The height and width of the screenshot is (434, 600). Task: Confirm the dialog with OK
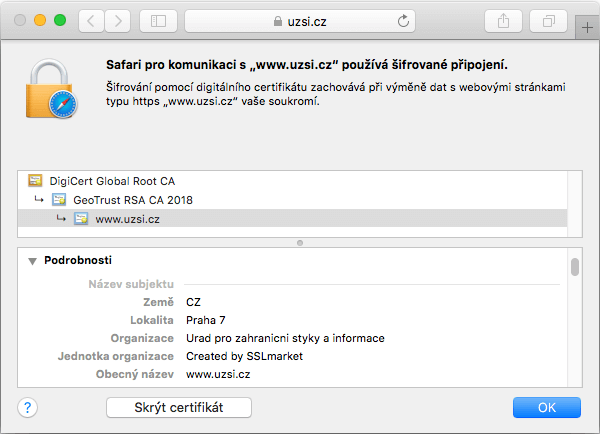[x=547, y=407]
